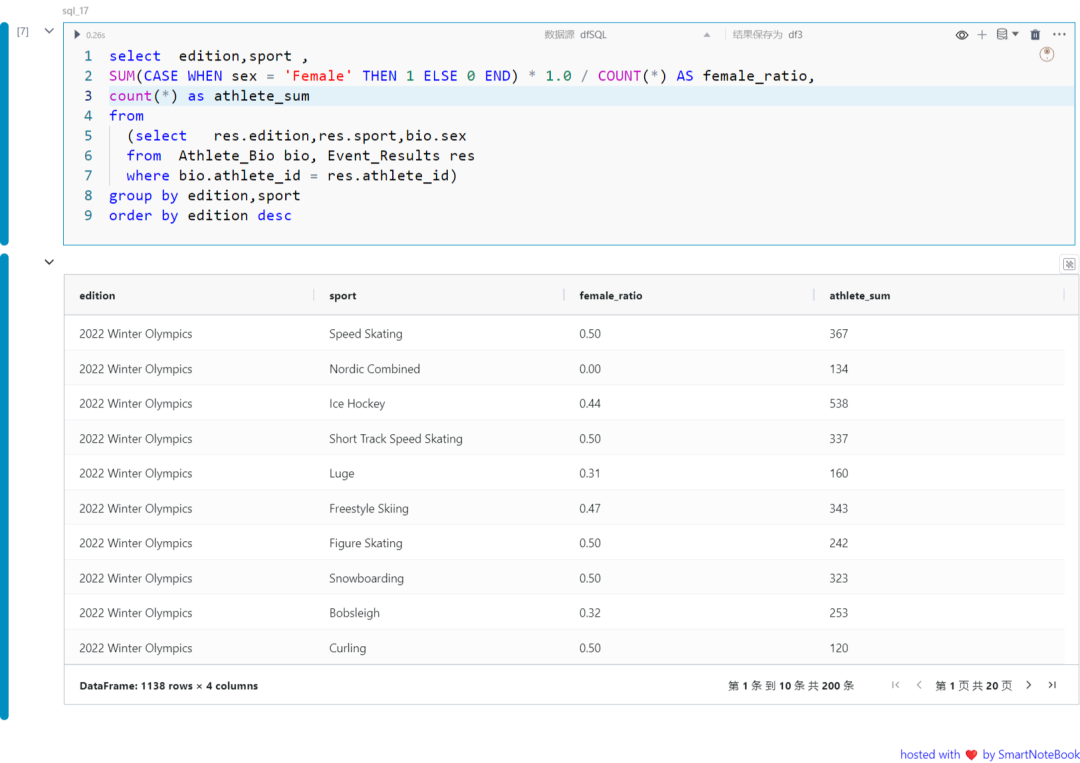The width and height of the screenshot is (1080, 763).
Task: Delete the cell using trash icon
Action: pyautogui.click(x=1035, y=35)
